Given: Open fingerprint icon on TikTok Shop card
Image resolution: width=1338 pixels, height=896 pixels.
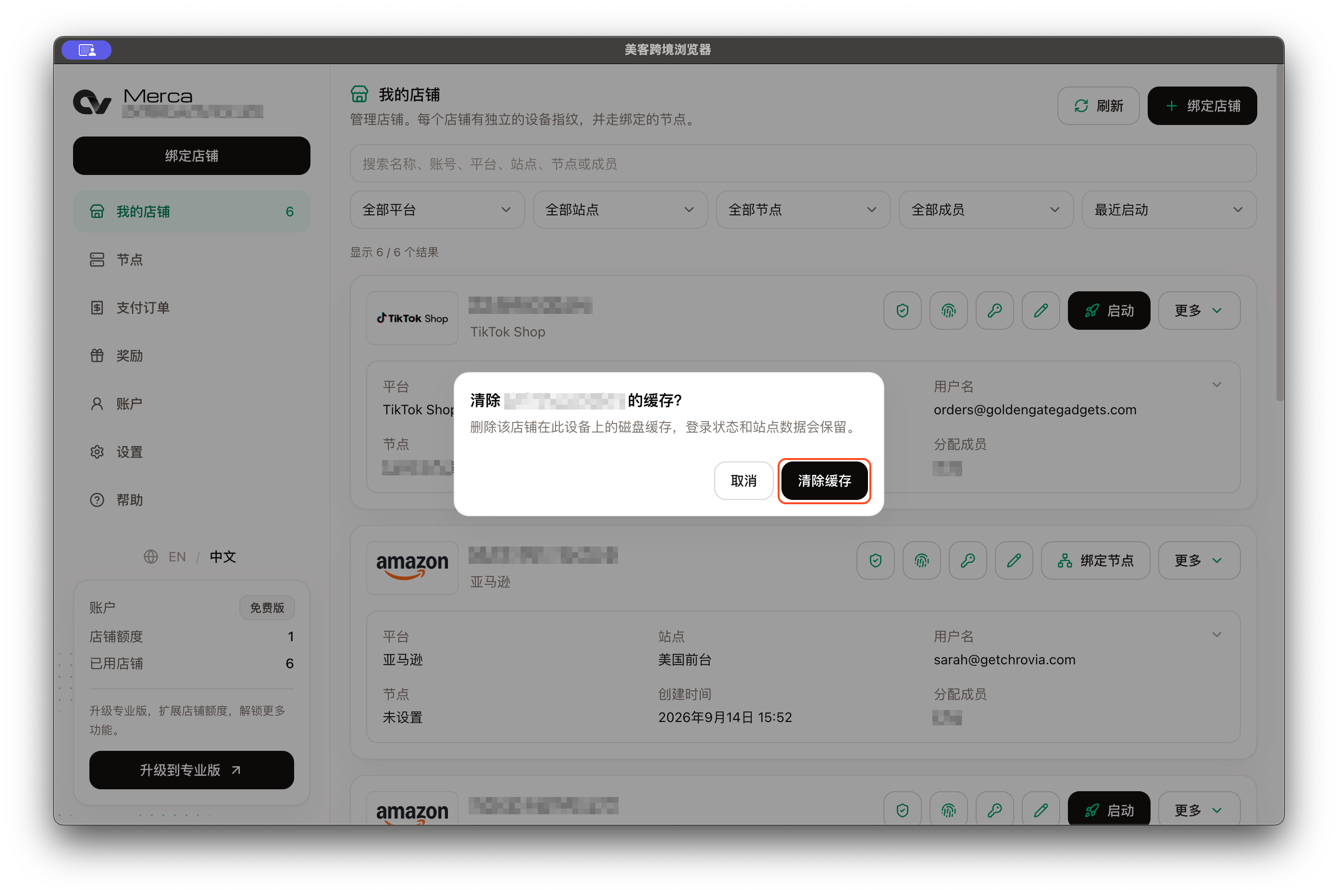Looking at the screenshot, I should [x=948, y=311].
